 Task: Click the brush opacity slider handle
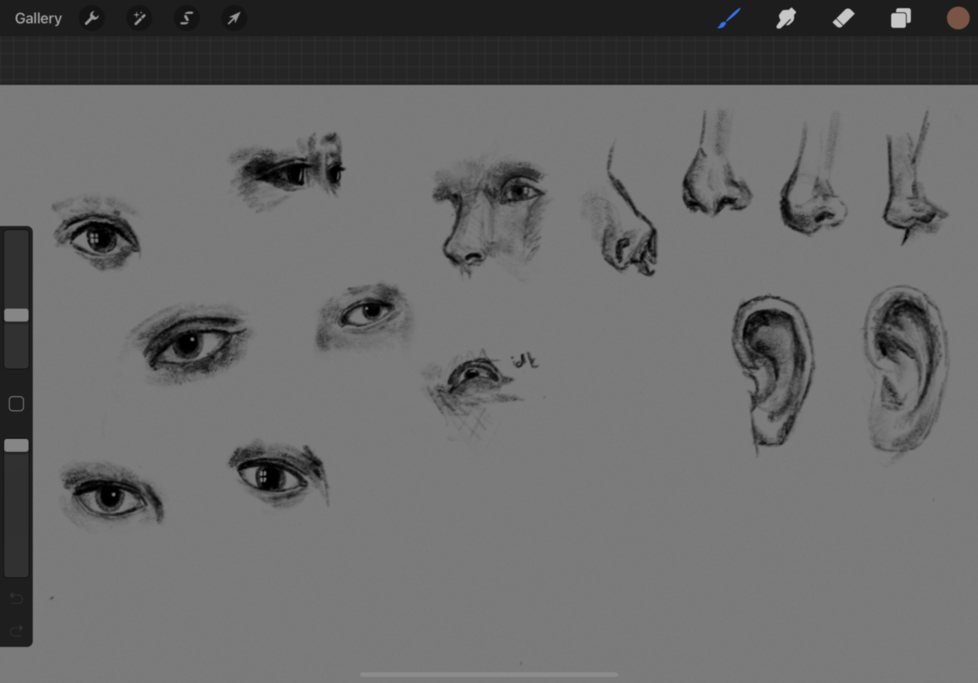tap(16, 445)
